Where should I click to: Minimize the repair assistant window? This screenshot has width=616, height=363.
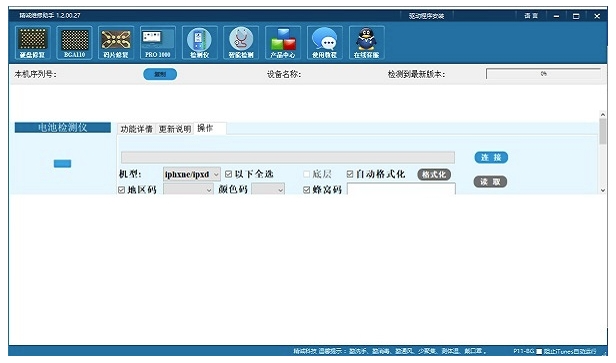pos(556,16)
